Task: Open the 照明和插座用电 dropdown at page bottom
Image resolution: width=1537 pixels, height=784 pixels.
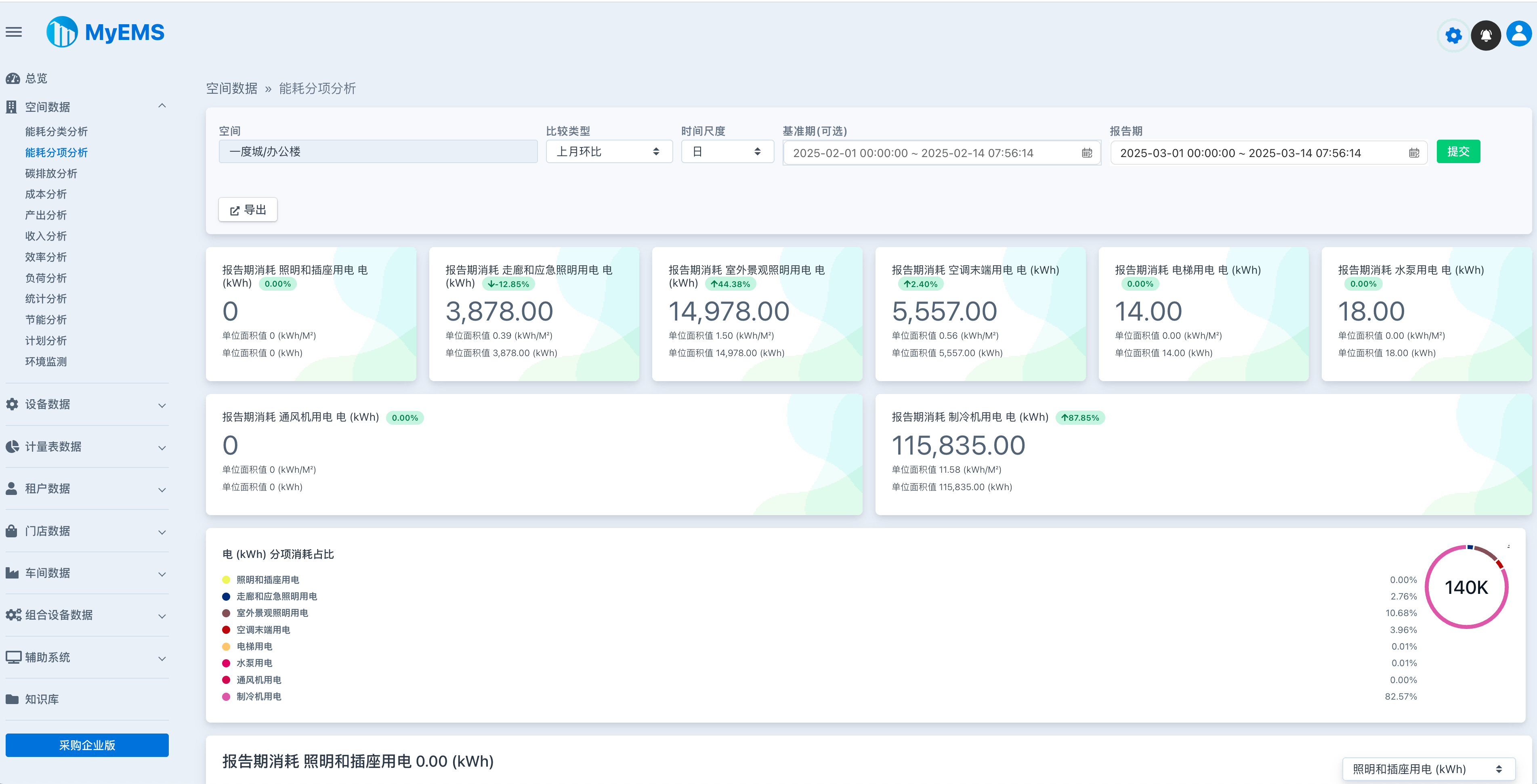Action: click(1427, 769)
